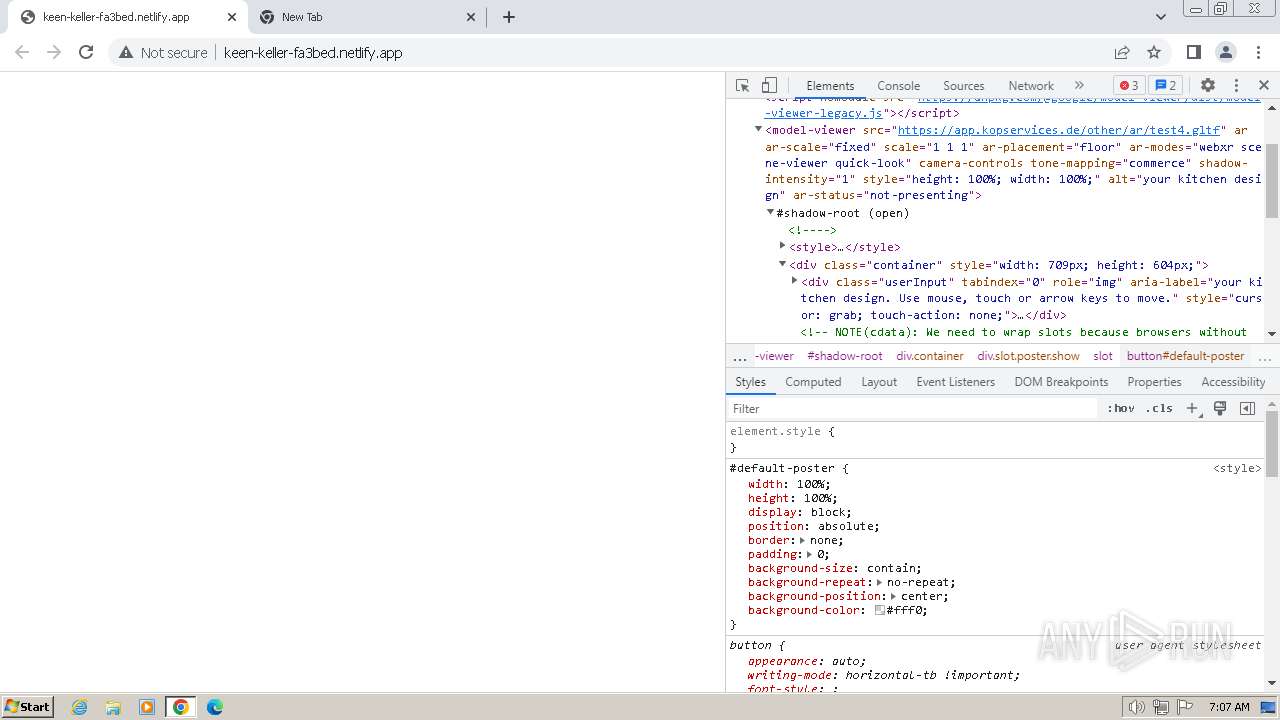The width and height of the screenshot is (1280, 720).
Task: Expand the padding shorthand property
Action: pos(809,554)
